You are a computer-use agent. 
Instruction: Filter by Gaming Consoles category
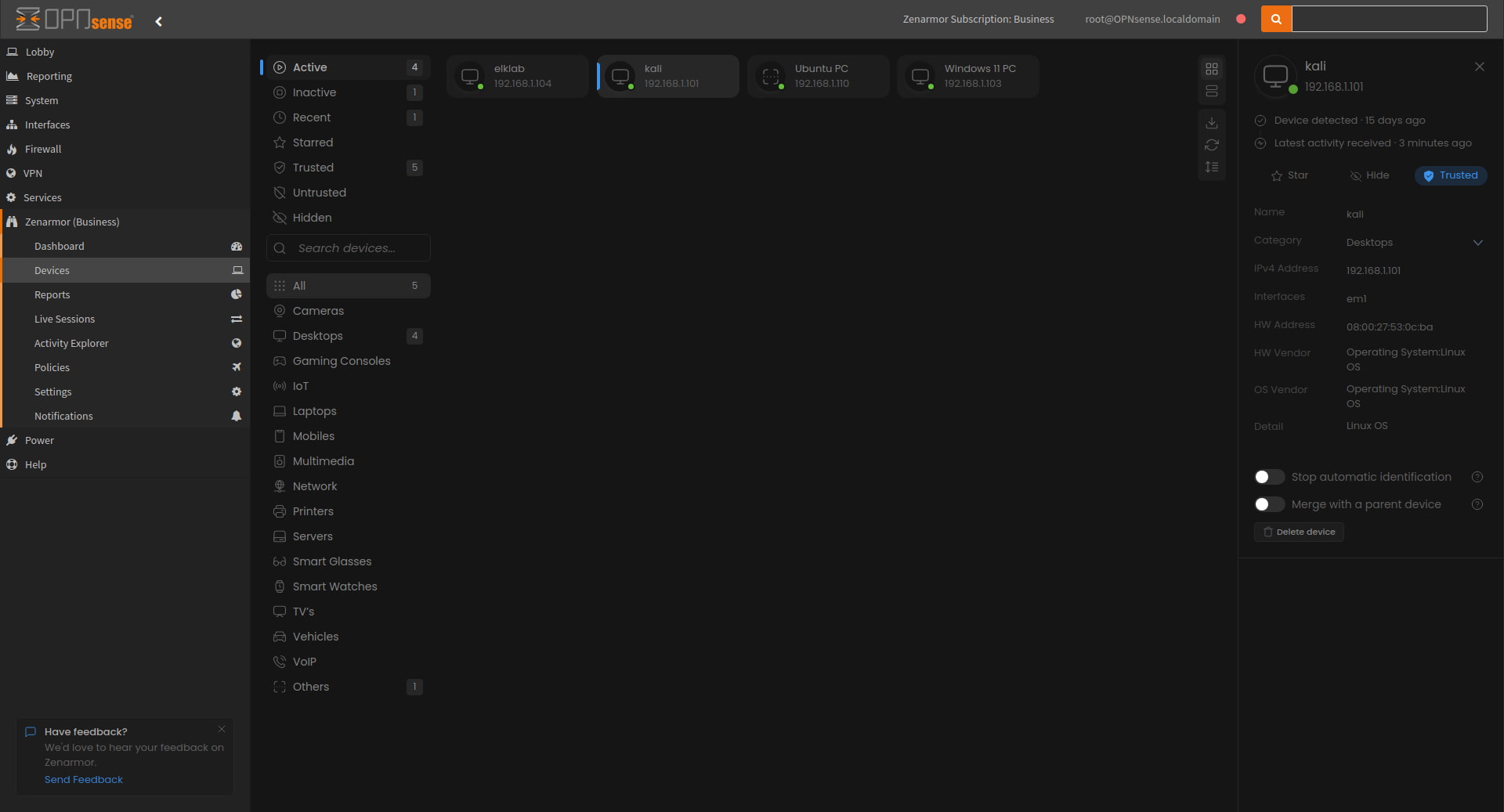pyautogui.click(x=348, y=361)
